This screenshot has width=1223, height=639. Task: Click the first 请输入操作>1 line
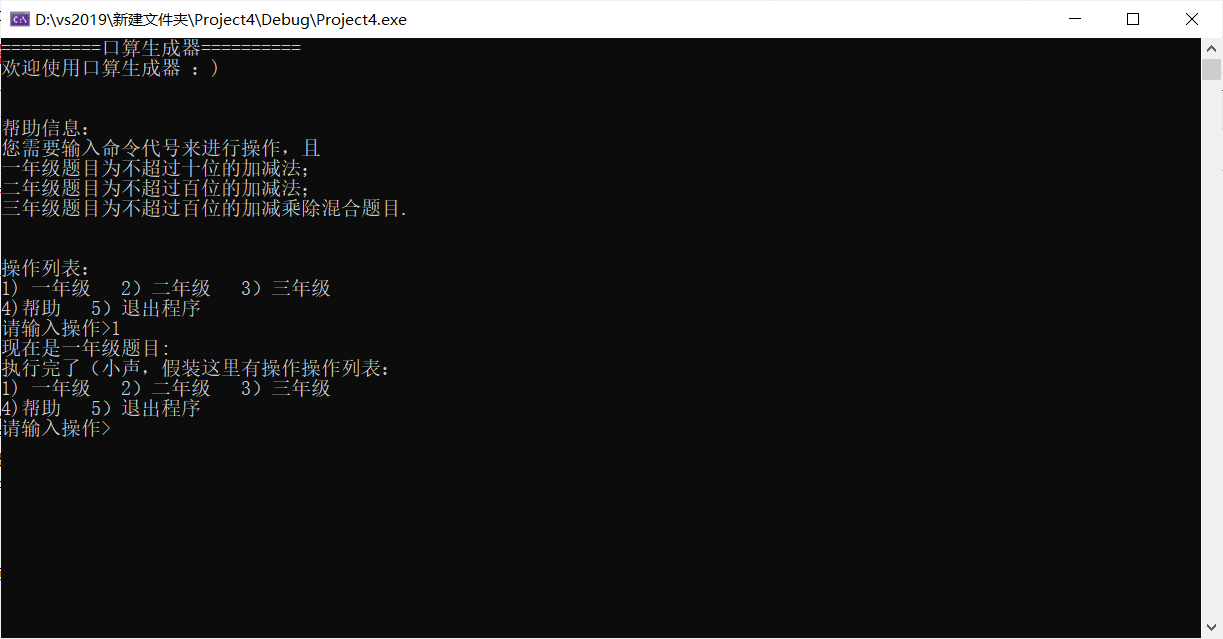point(61,328)
